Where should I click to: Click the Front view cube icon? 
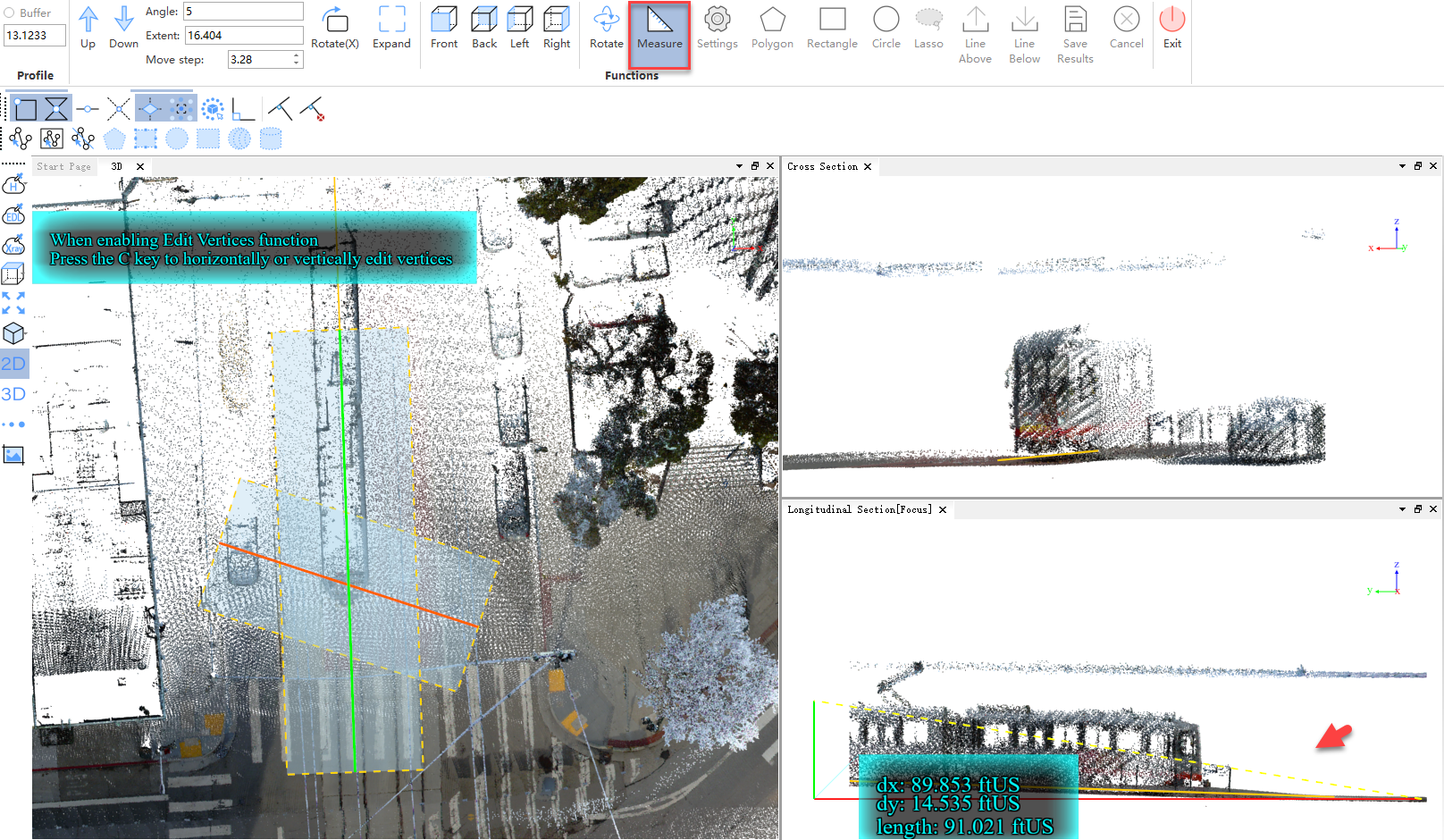[443, 28]
